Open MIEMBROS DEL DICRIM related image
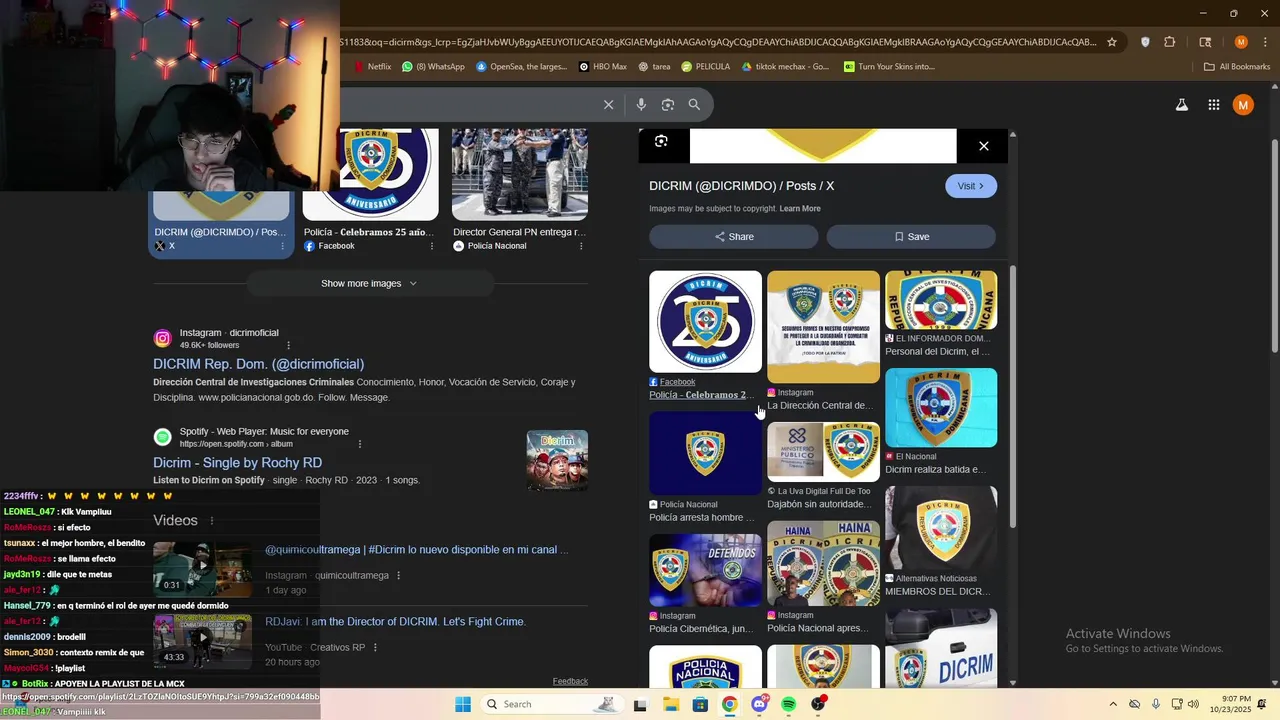 (x=941, y=528)
